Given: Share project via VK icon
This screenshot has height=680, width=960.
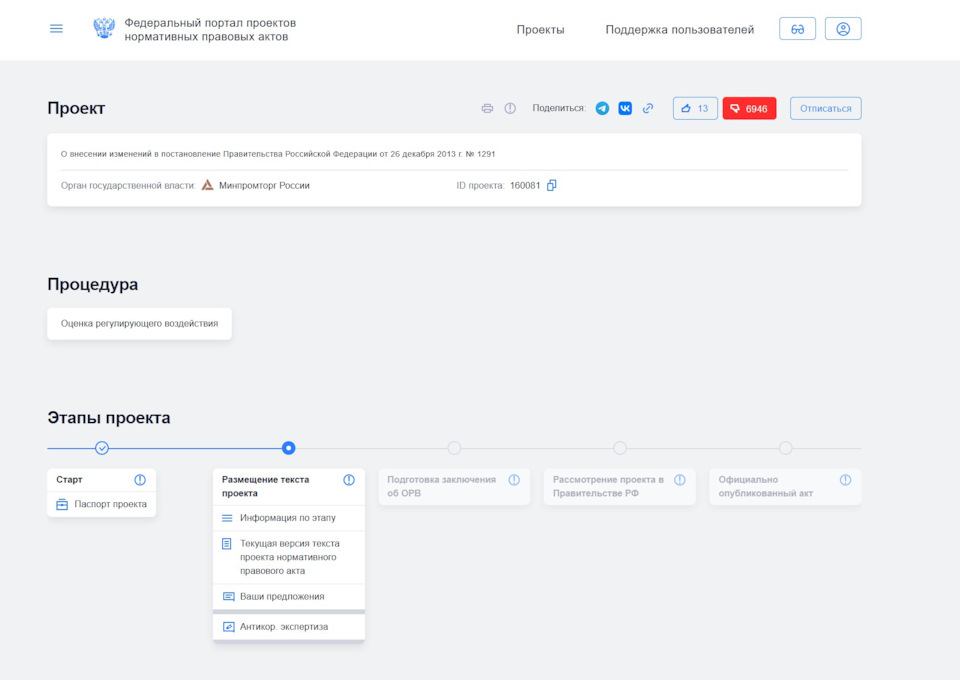Looking at the screenshot, I should (x=625, y=108).
